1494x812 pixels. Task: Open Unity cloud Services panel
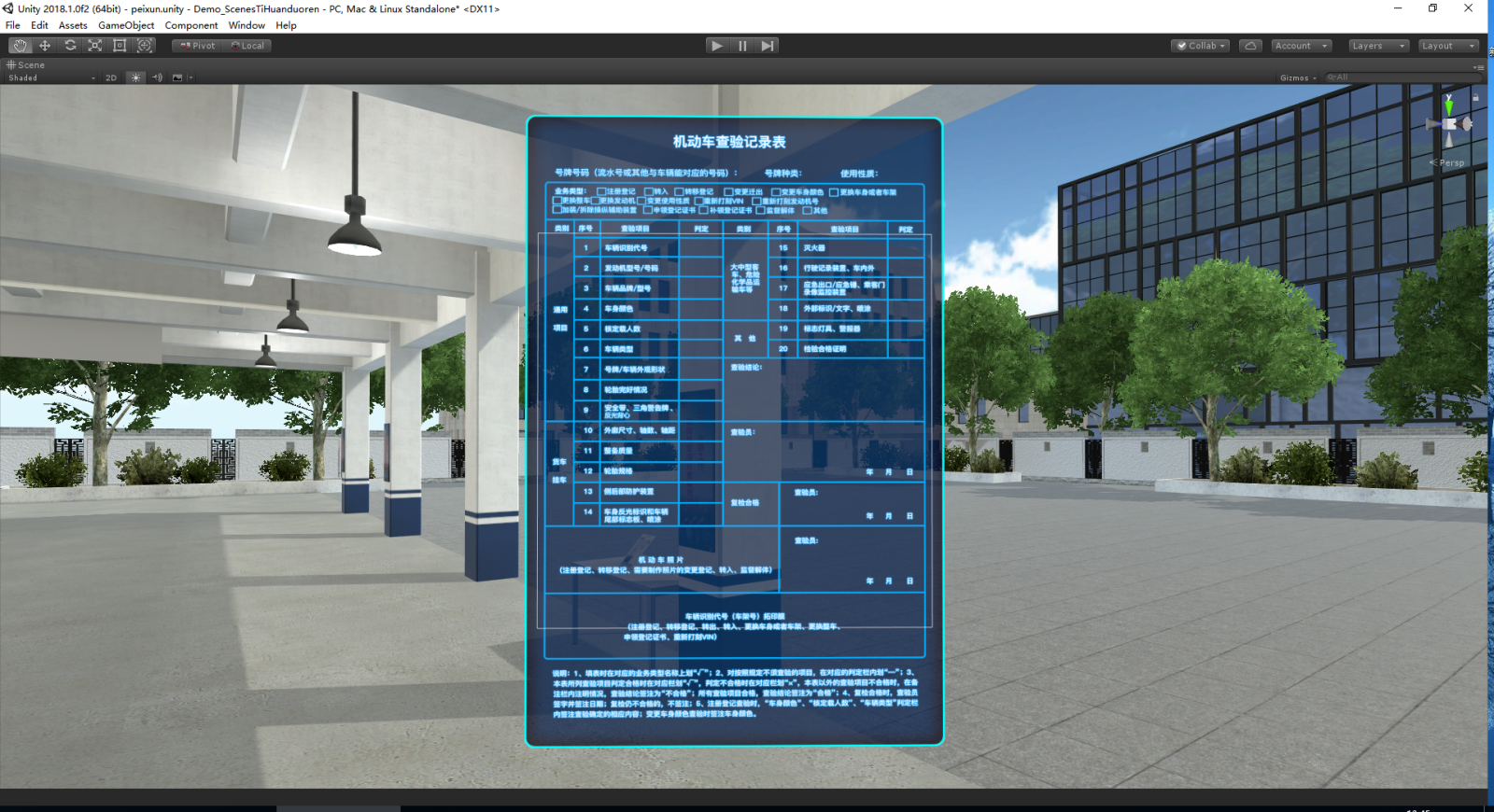pos(1250,46)
